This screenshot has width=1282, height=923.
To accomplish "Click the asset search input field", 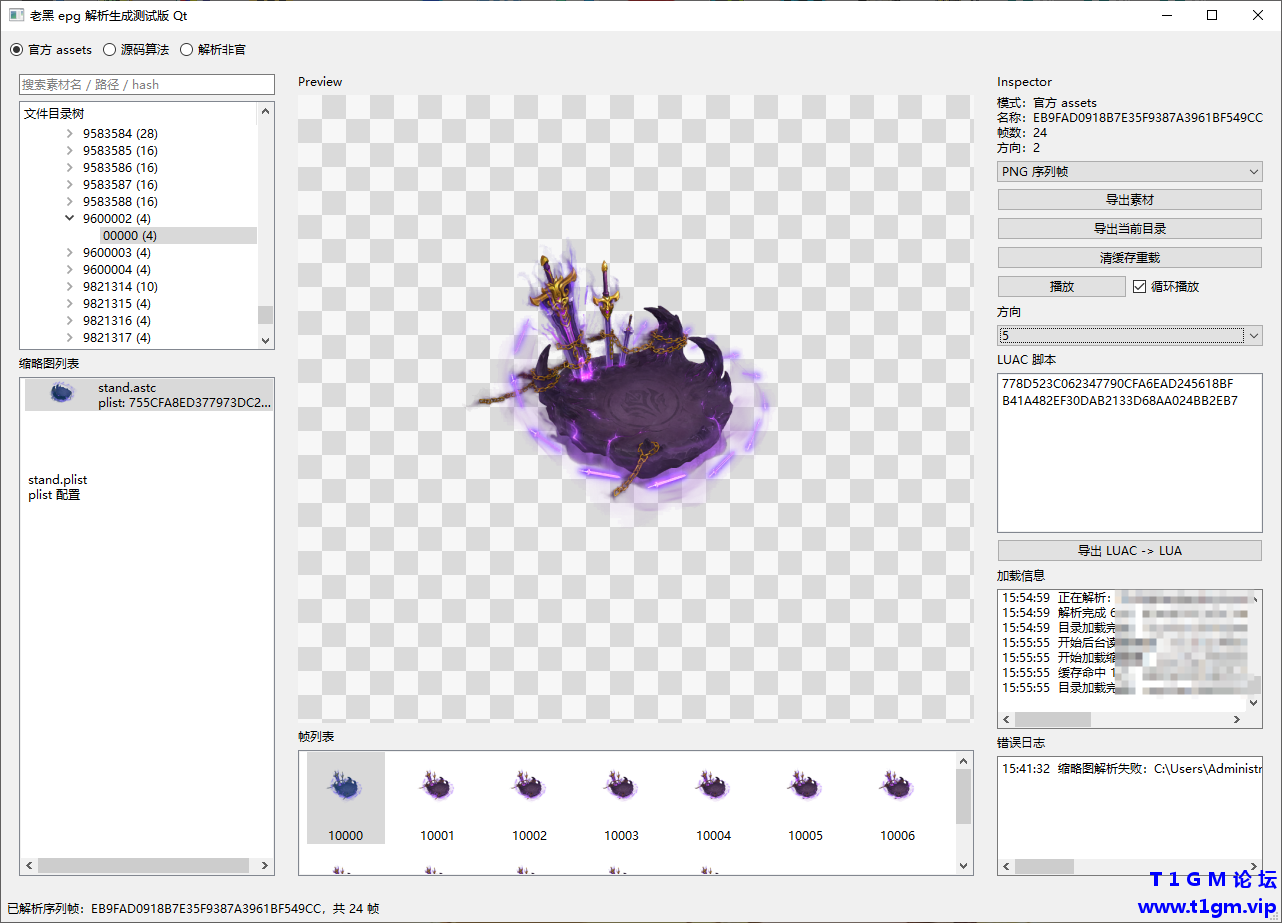I will tap(147, 85).
